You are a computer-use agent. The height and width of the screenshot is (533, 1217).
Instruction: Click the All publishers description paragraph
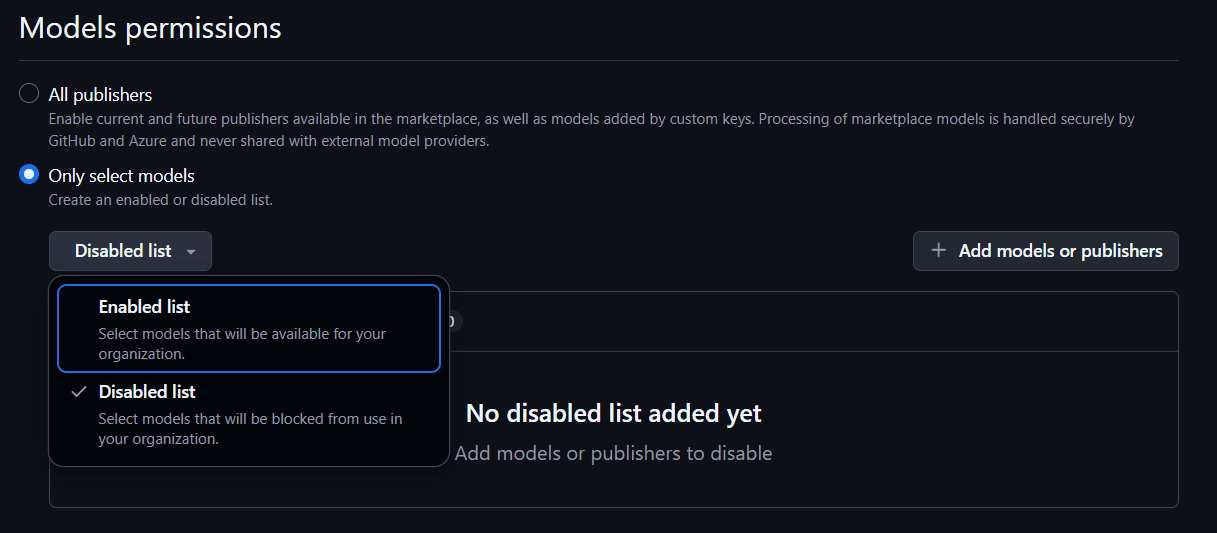[590, 130]
